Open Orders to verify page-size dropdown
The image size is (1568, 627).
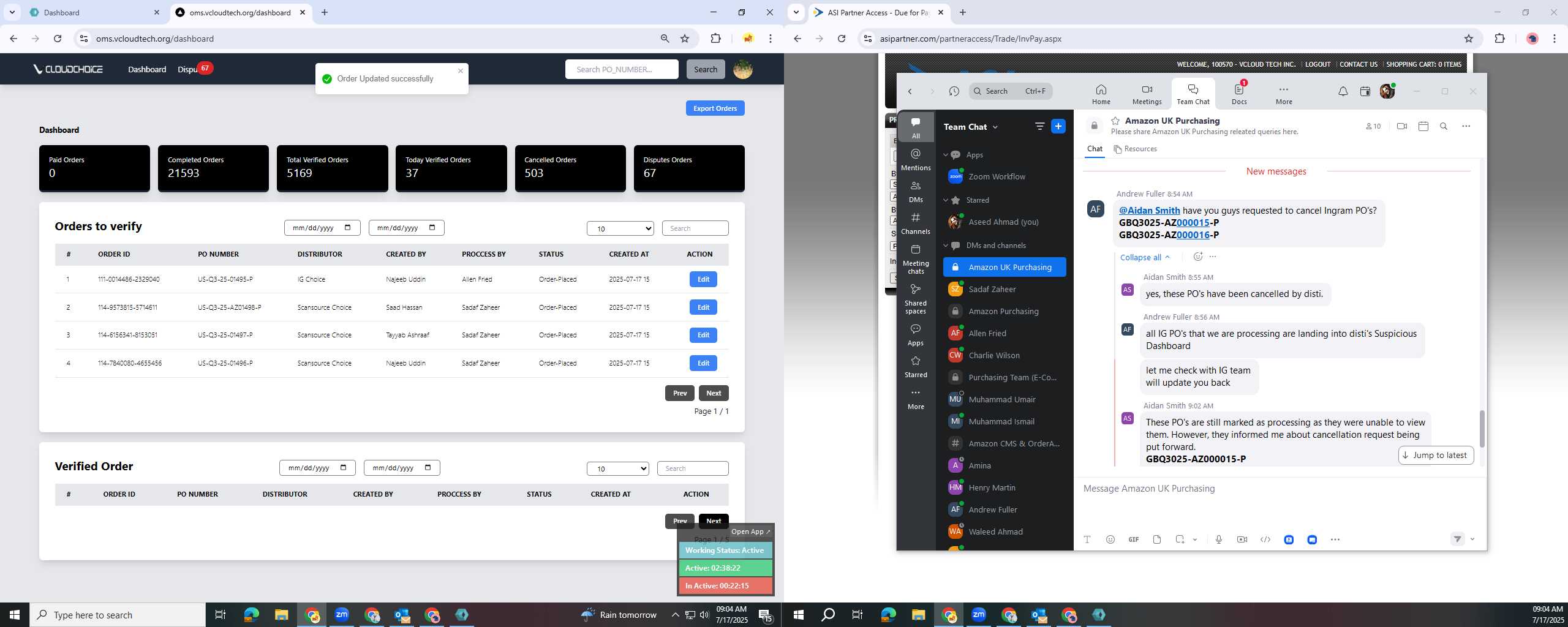click(620, 228)
